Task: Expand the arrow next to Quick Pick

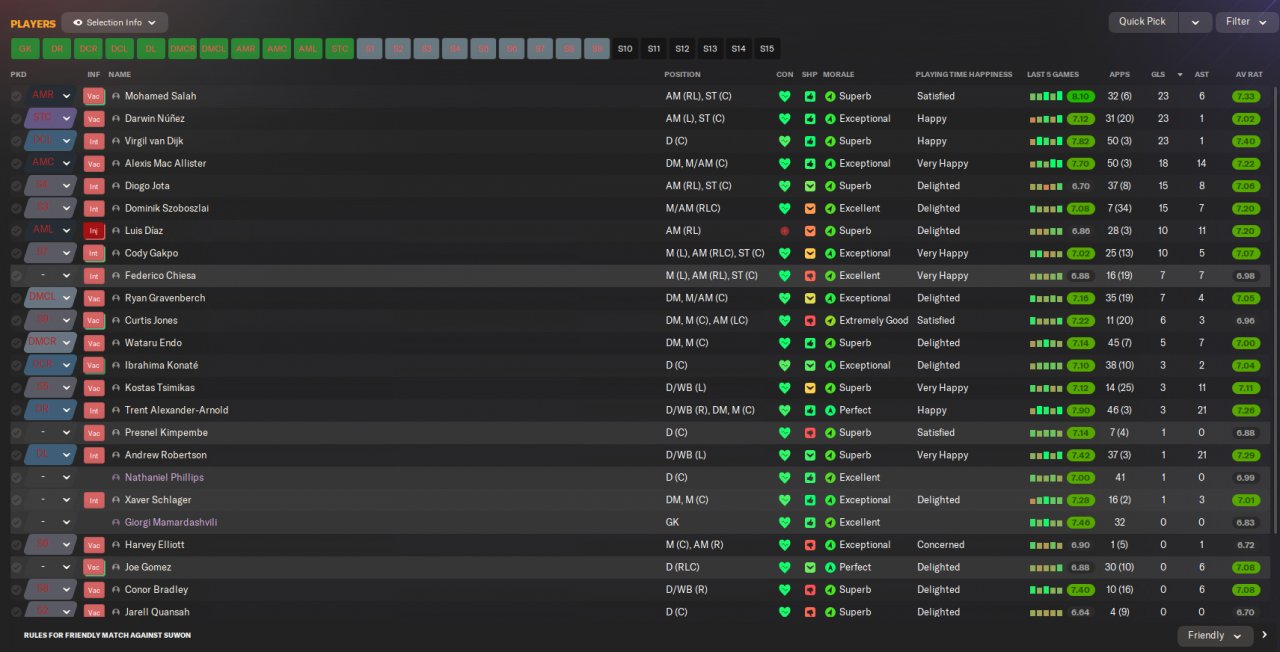Action: 1195,22
